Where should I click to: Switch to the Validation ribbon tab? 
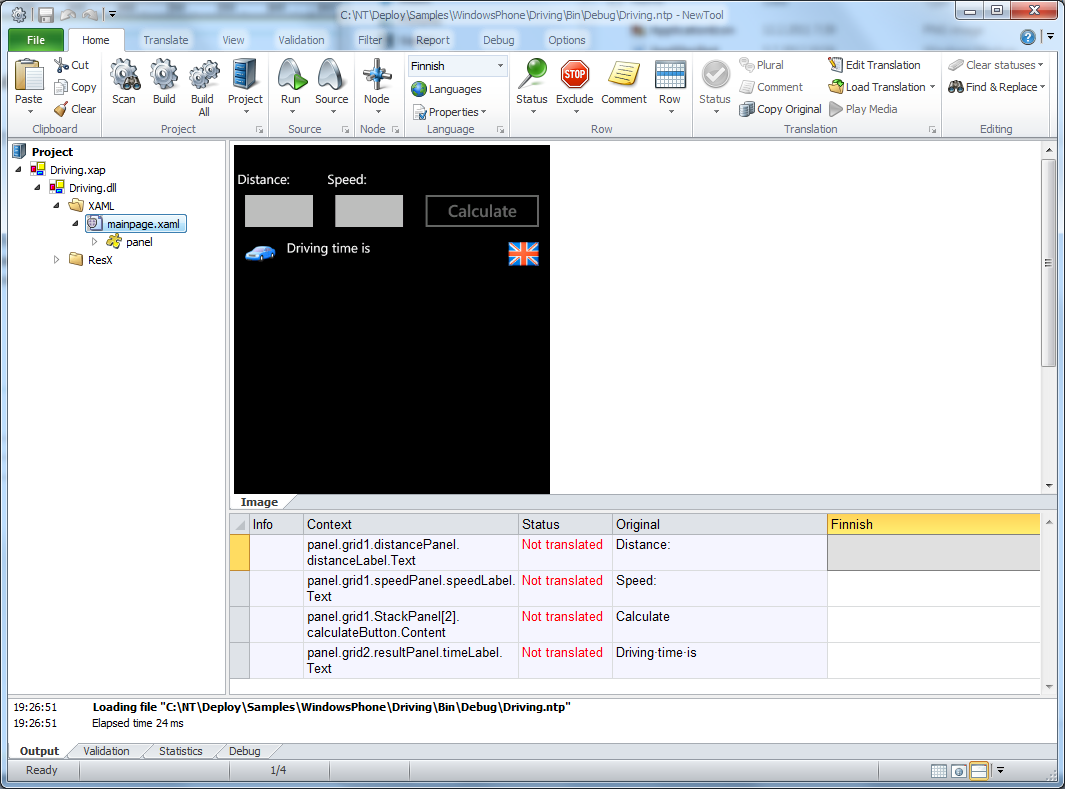tap(301, 40)
